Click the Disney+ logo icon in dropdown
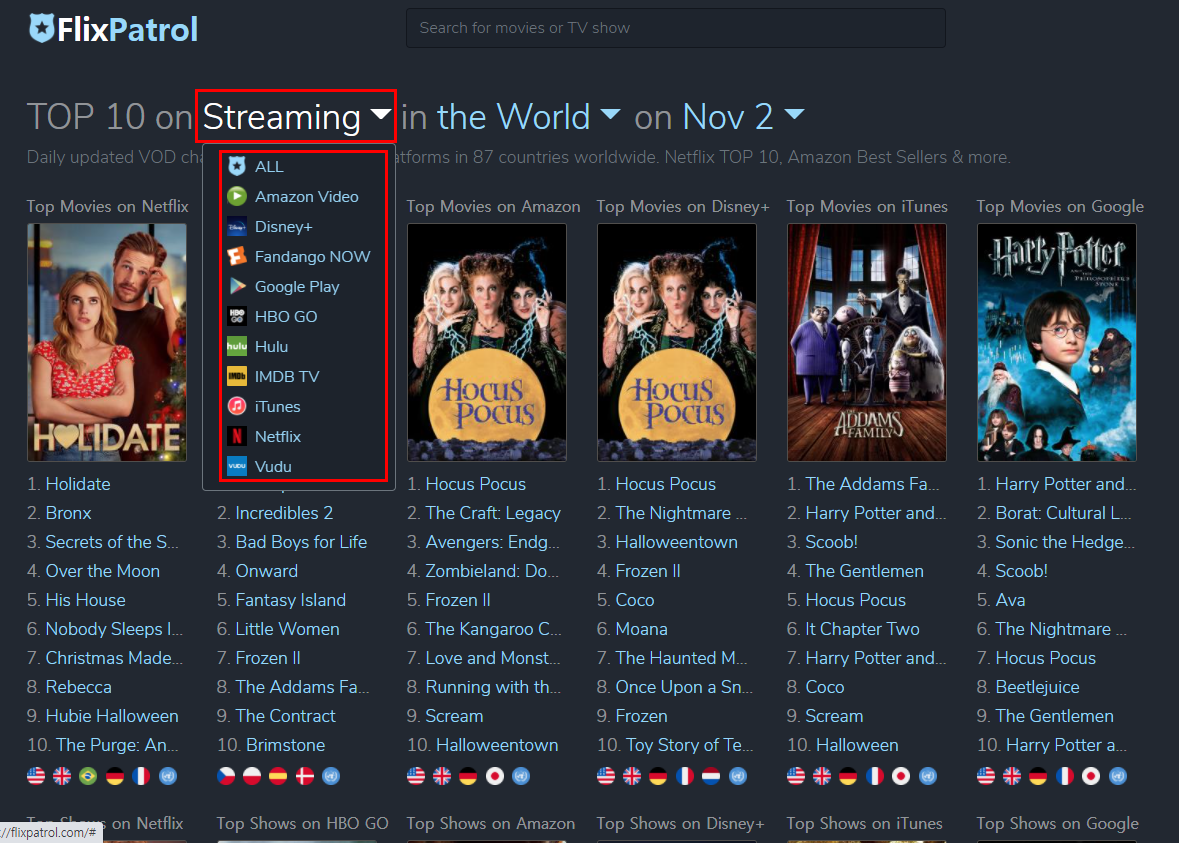The height and width of the screenshot is (843, 1179). pos(237,226)
